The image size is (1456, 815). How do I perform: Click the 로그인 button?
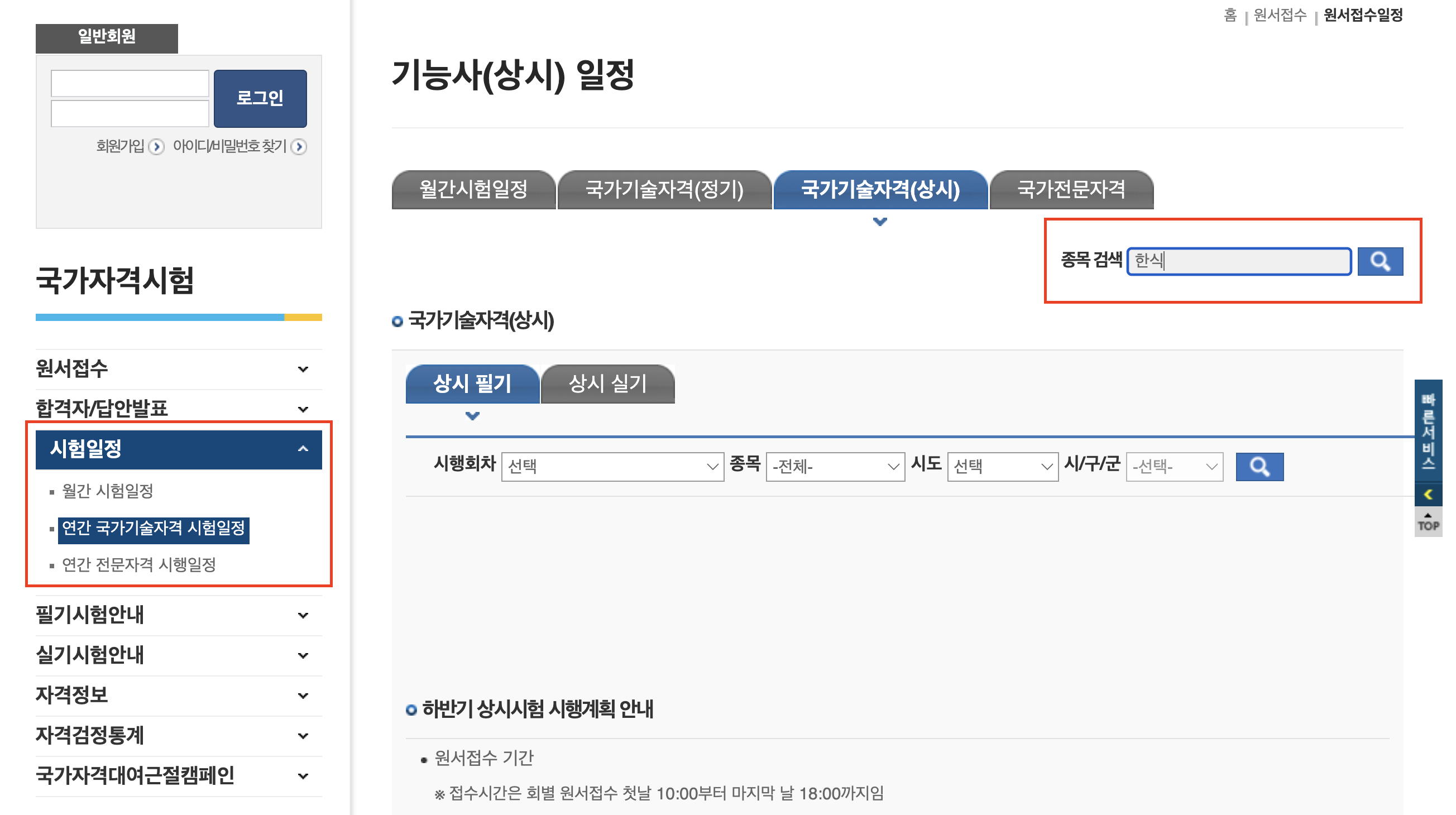(x=260, y=98)
